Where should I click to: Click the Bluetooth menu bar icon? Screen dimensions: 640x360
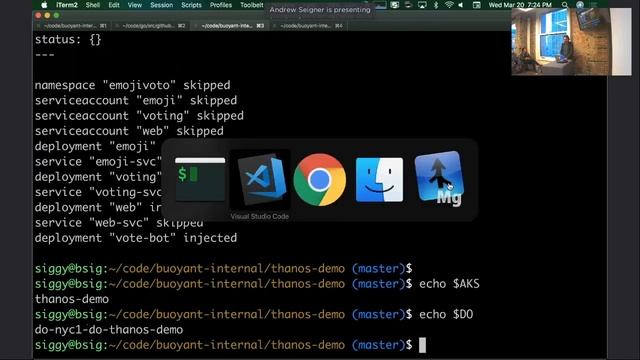(436, 5)
